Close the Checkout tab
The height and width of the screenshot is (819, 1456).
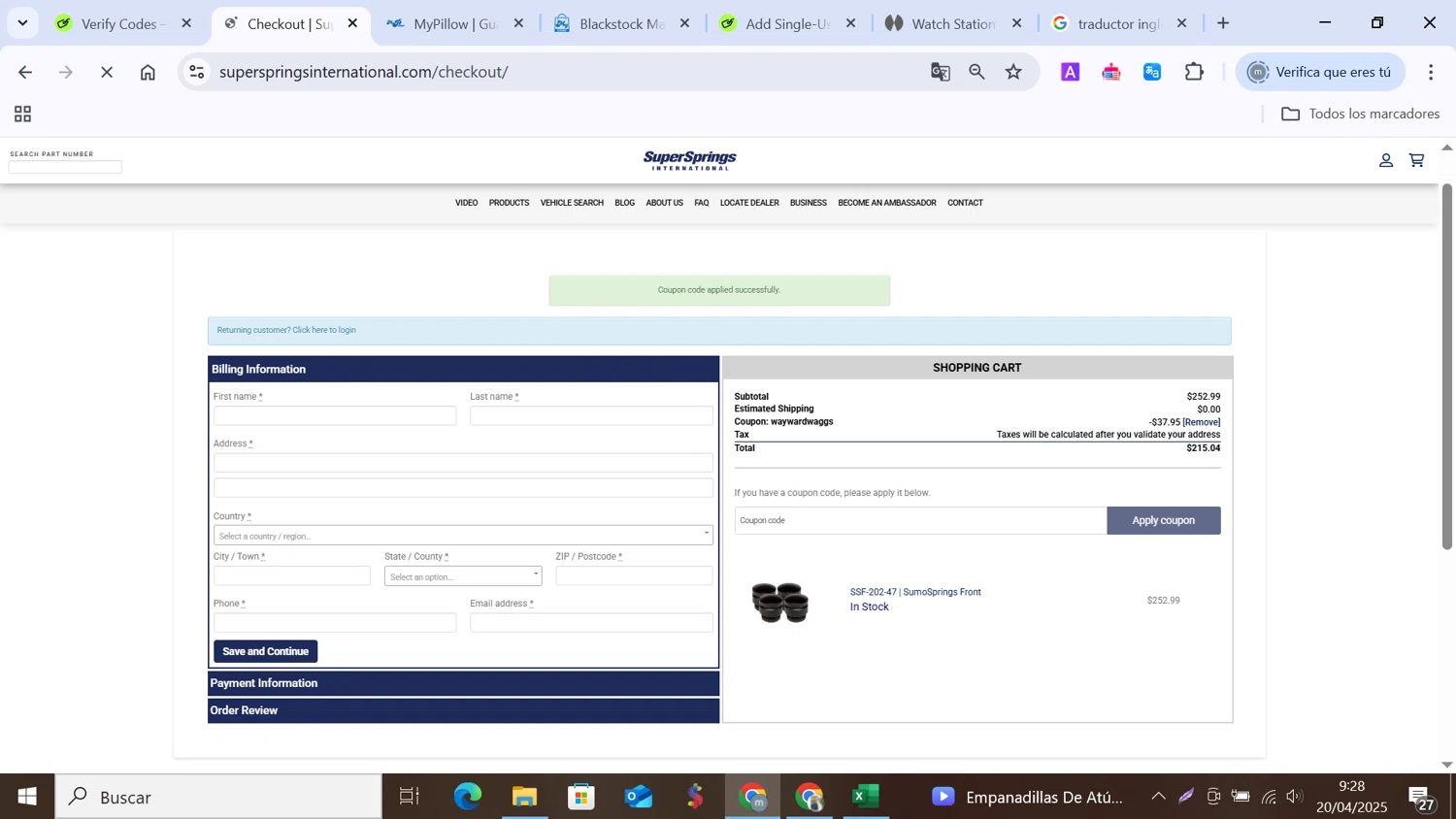pyautogui.click(x=352, y=23)
